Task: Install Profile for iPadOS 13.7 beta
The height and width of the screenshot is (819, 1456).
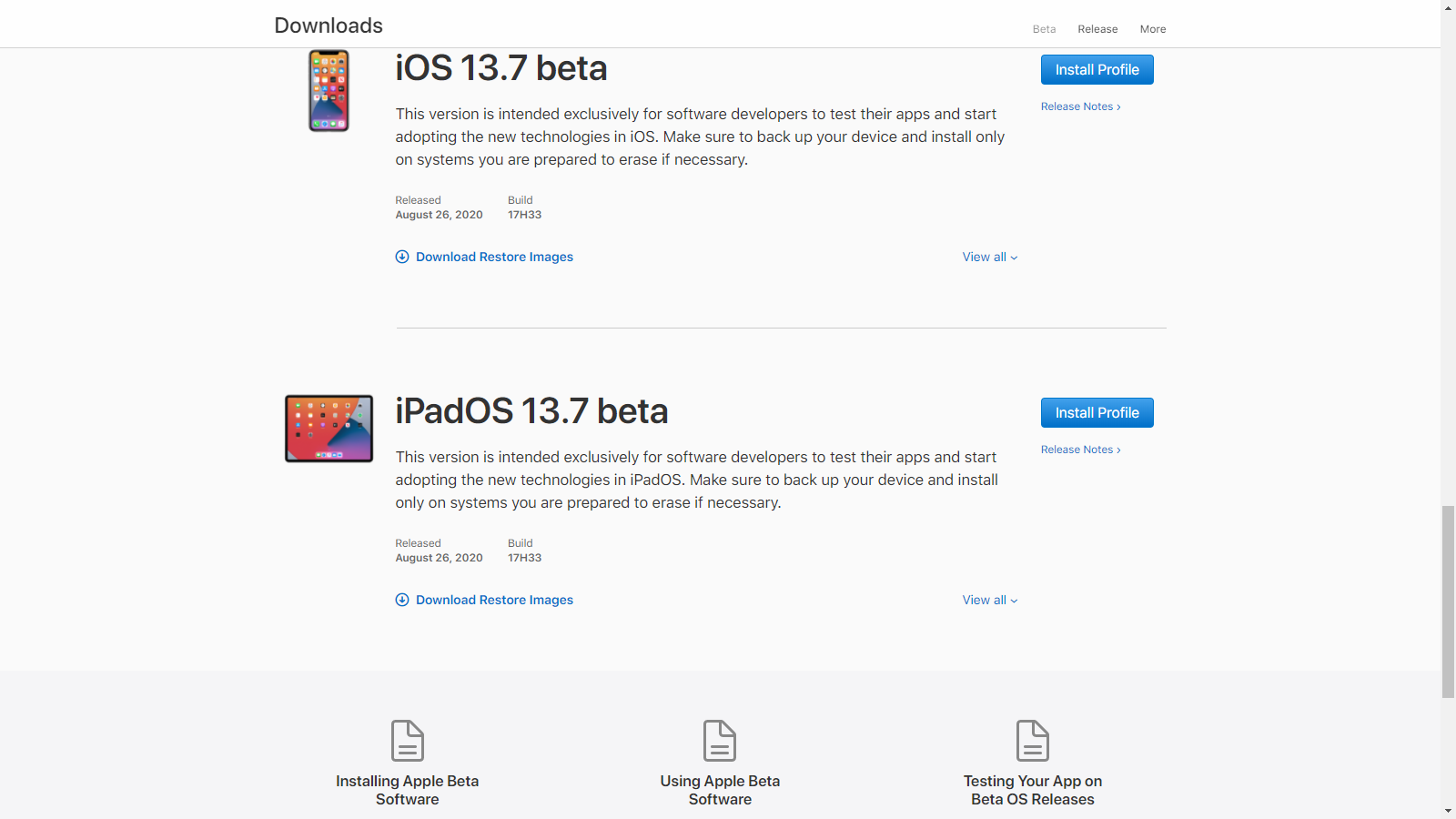Action: click(x=1097, y=413)
